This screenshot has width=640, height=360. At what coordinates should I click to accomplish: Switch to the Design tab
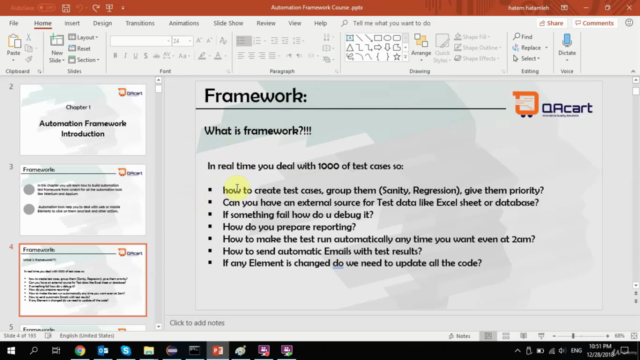[102, 23]
